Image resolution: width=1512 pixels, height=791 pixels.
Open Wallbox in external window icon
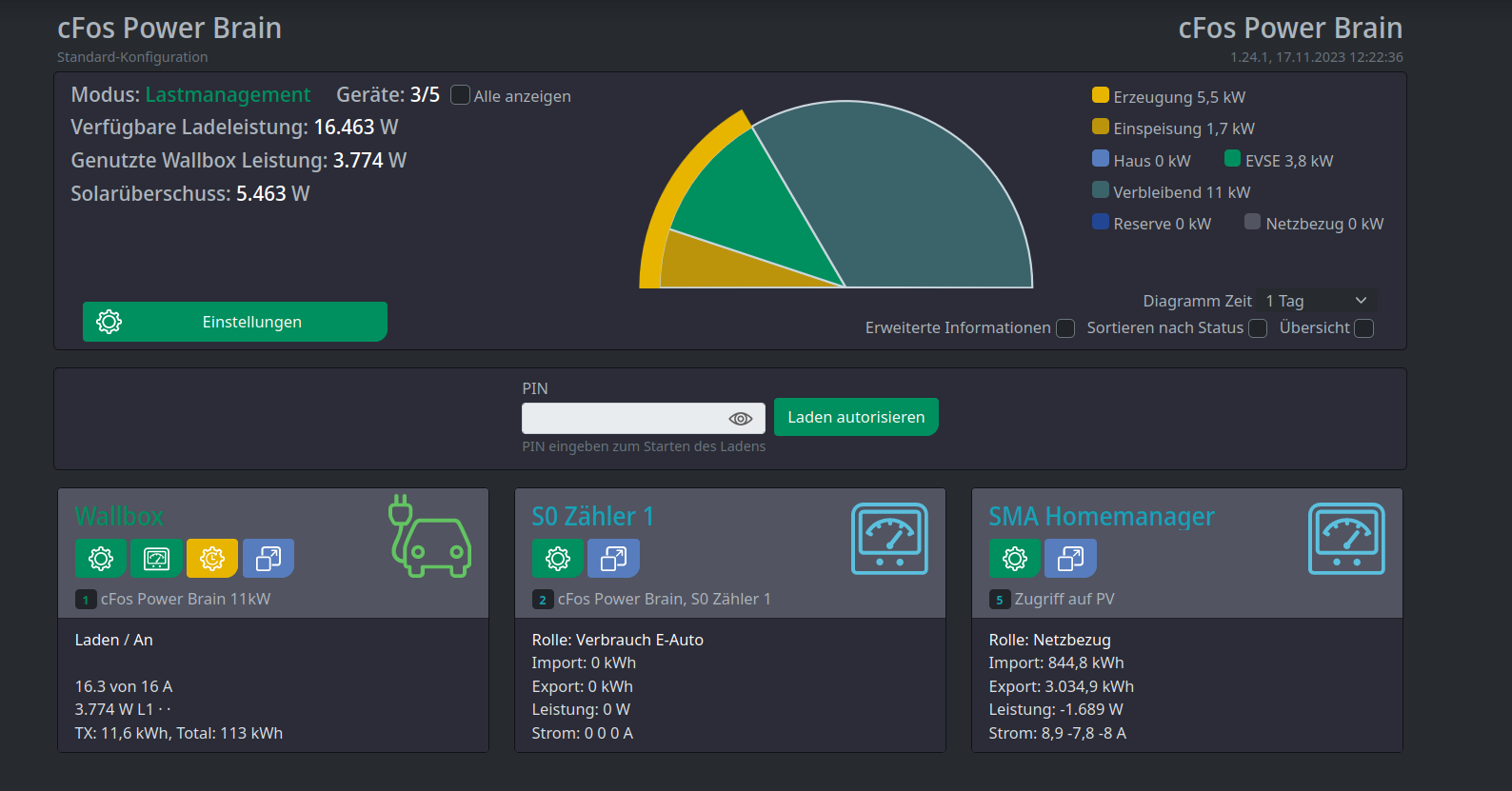[269, 558]
